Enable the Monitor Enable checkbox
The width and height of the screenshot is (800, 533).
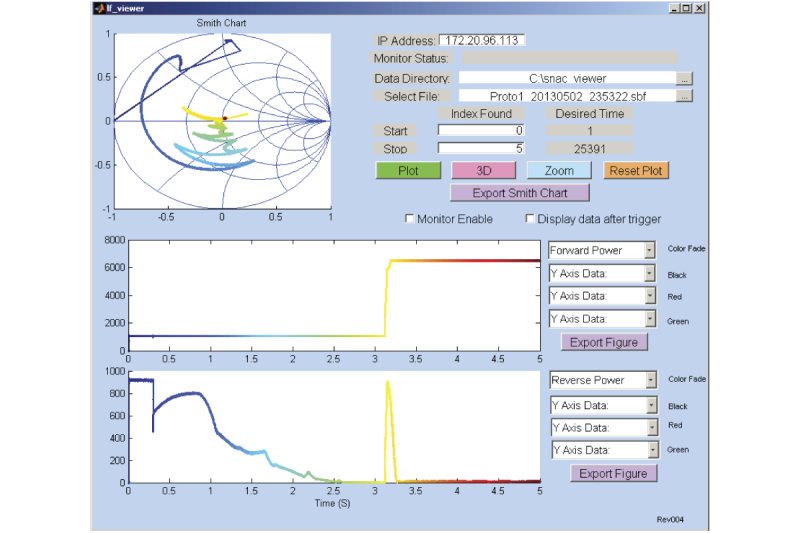tap(409, 219)
